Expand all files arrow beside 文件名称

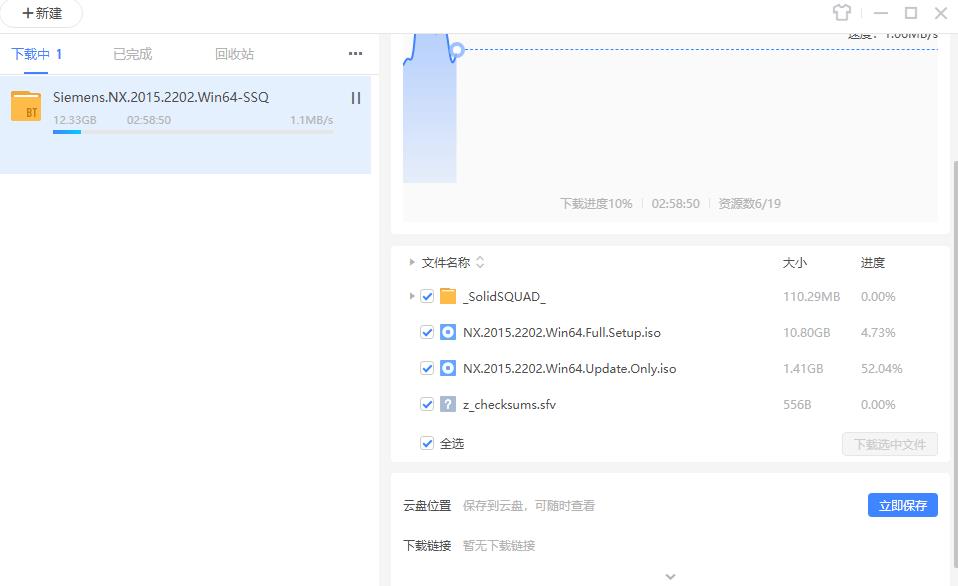tap(412, 262)
